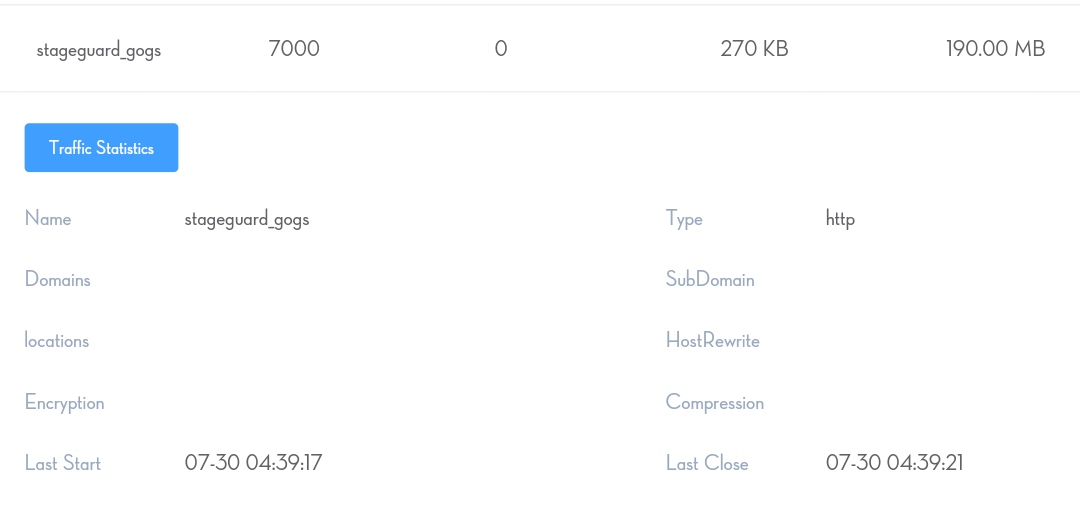Click the Name field label
The image size is (1080, 507).
pos(48,218)
